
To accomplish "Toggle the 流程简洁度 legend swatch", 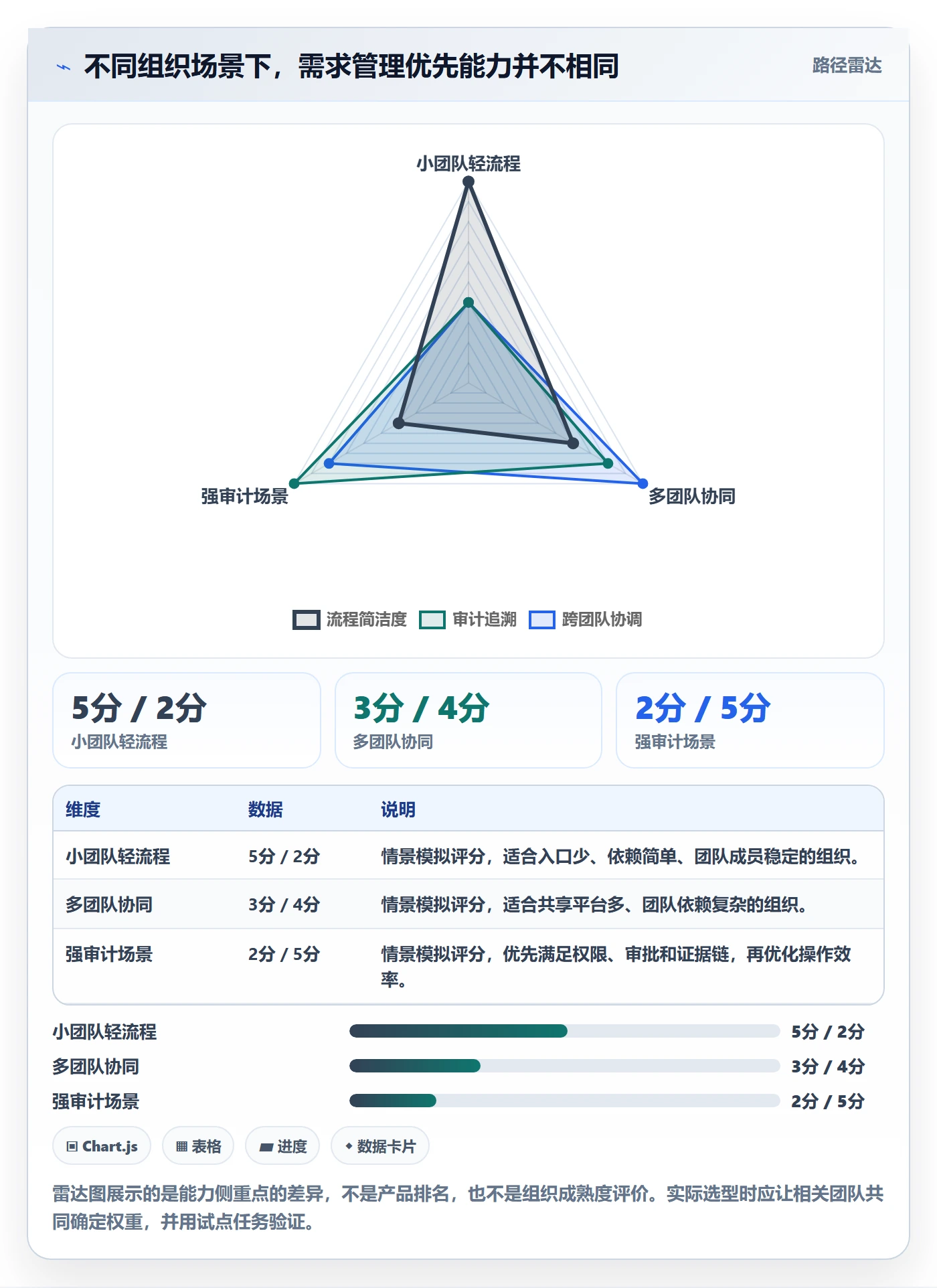I will [x=307, y=619].
